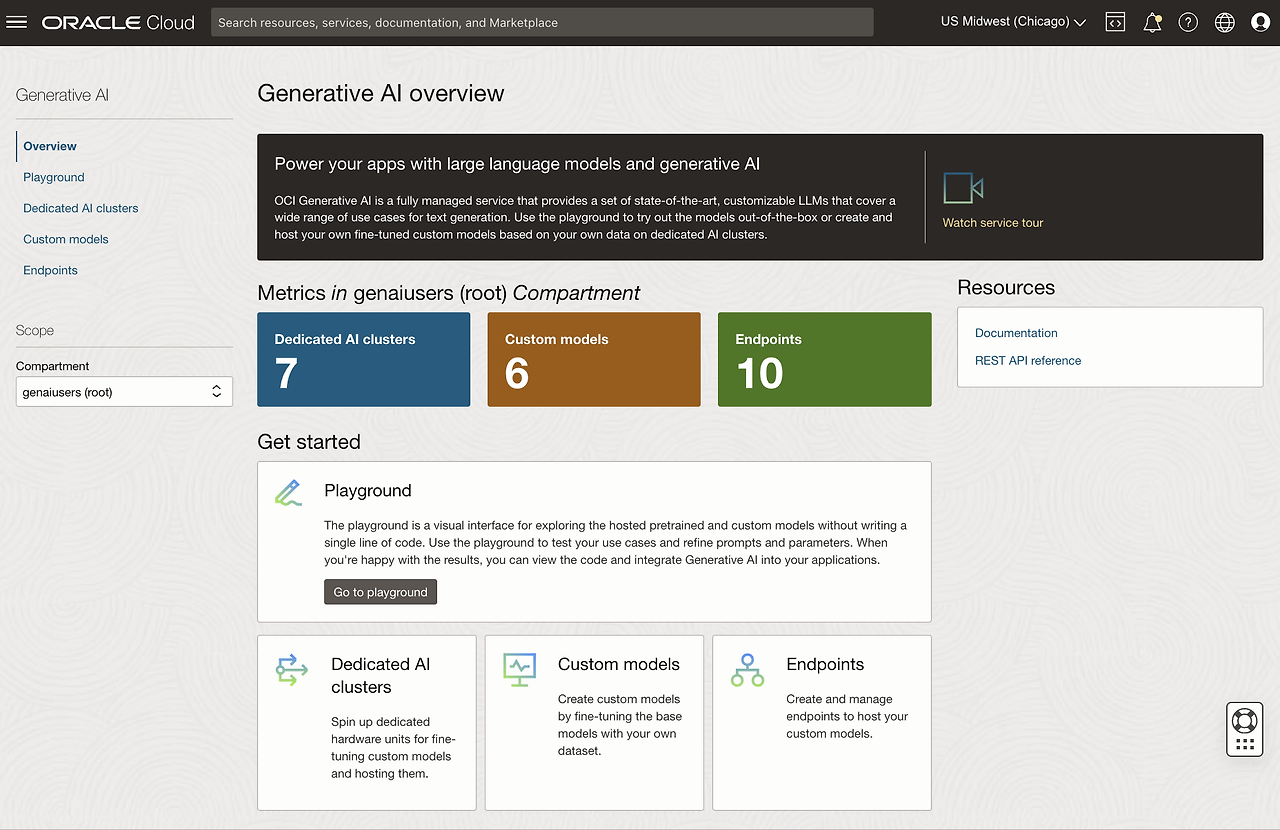Click the Custom models monitor icon
Screen dimensions: 1280x830
519,669
